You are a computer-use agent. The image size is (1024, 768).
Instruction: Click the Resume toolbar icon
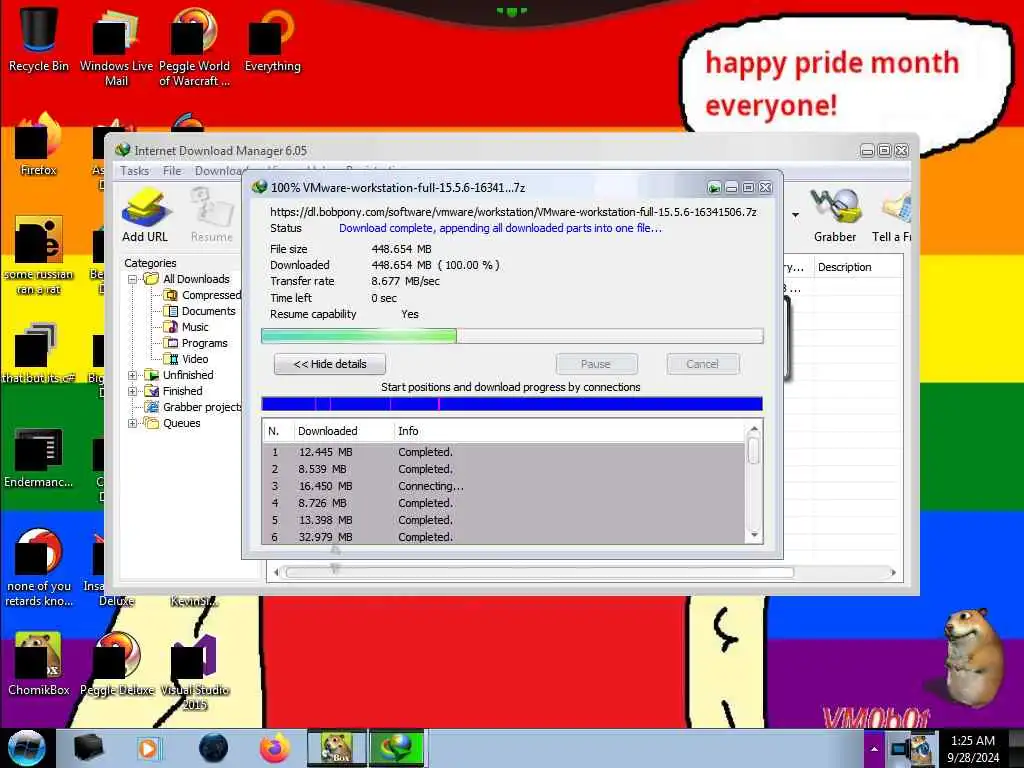tap(212, 216)
